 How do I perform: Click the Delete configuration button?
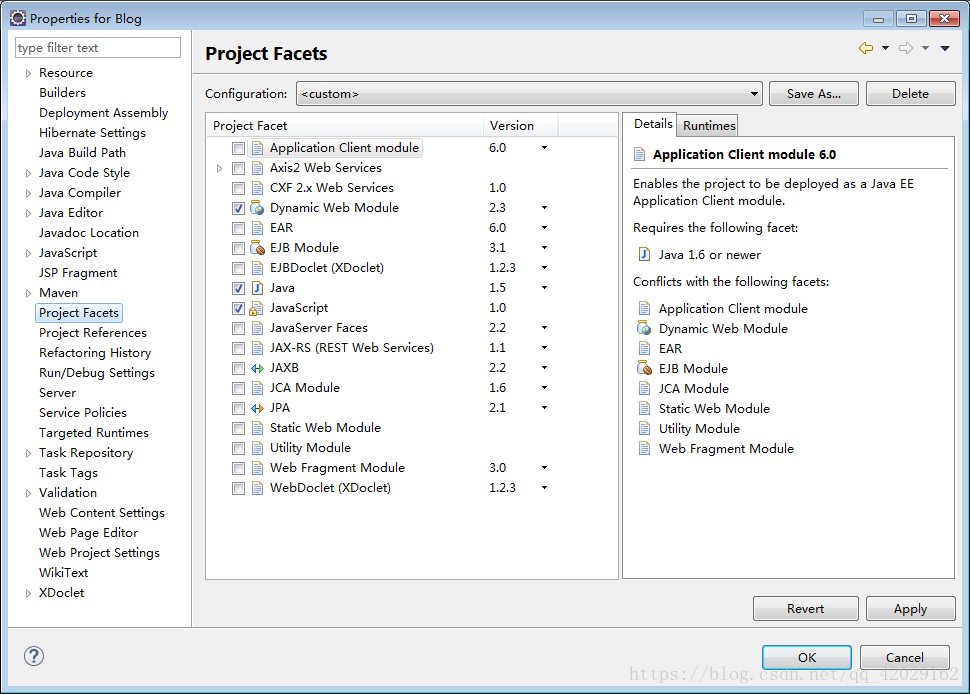[910, 93]
